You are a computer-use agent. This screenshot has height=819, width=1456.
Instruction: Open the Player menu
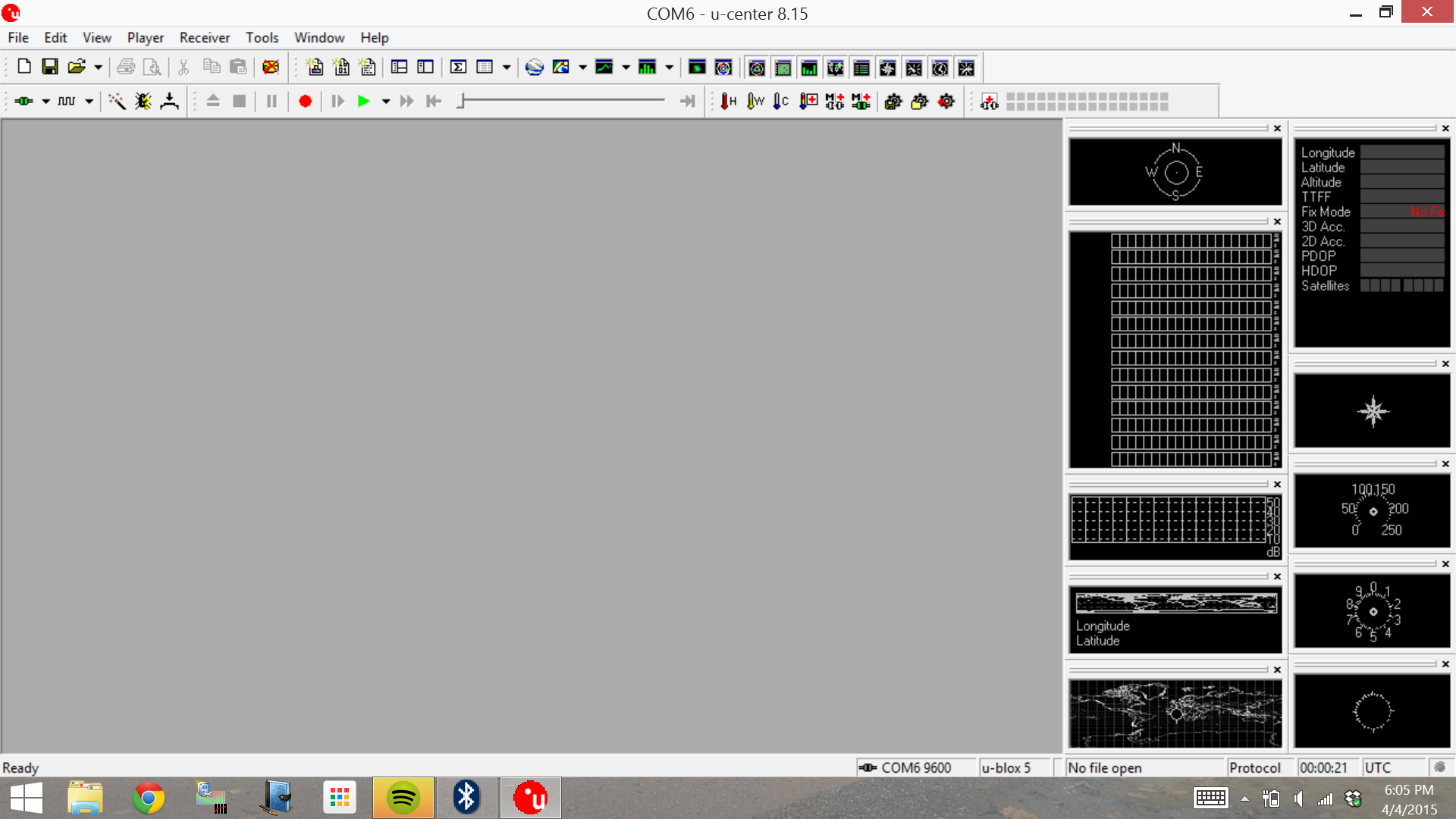click(145, 37)
